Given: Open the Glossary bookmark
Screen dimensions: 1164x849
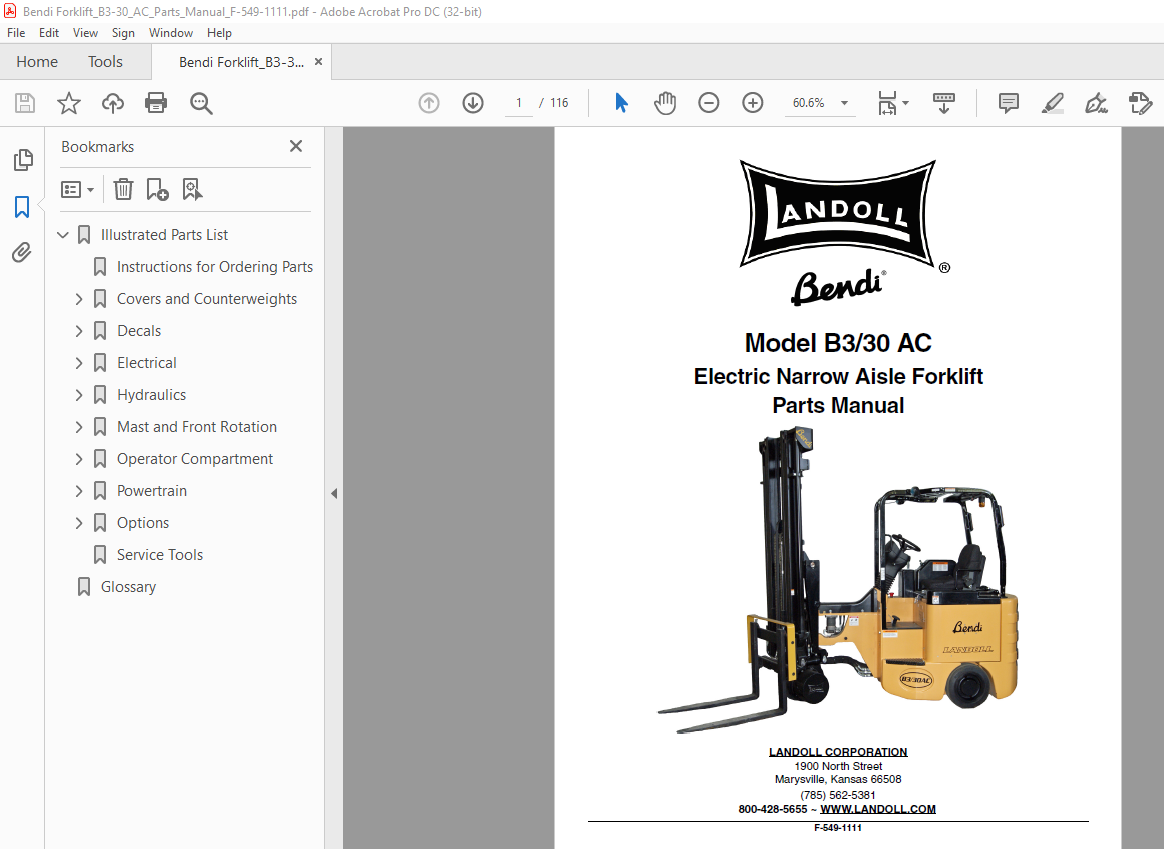Looking at the screenshot, I should [128, 586].
